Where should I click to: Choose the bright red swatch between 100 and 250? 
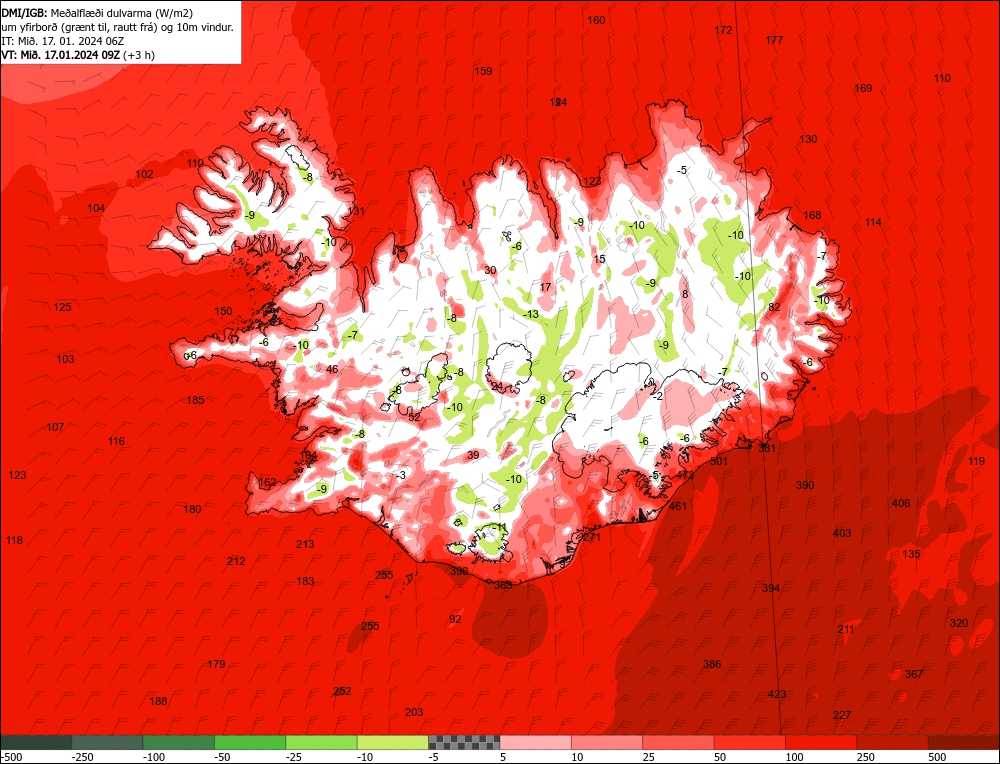click(821, 742)
